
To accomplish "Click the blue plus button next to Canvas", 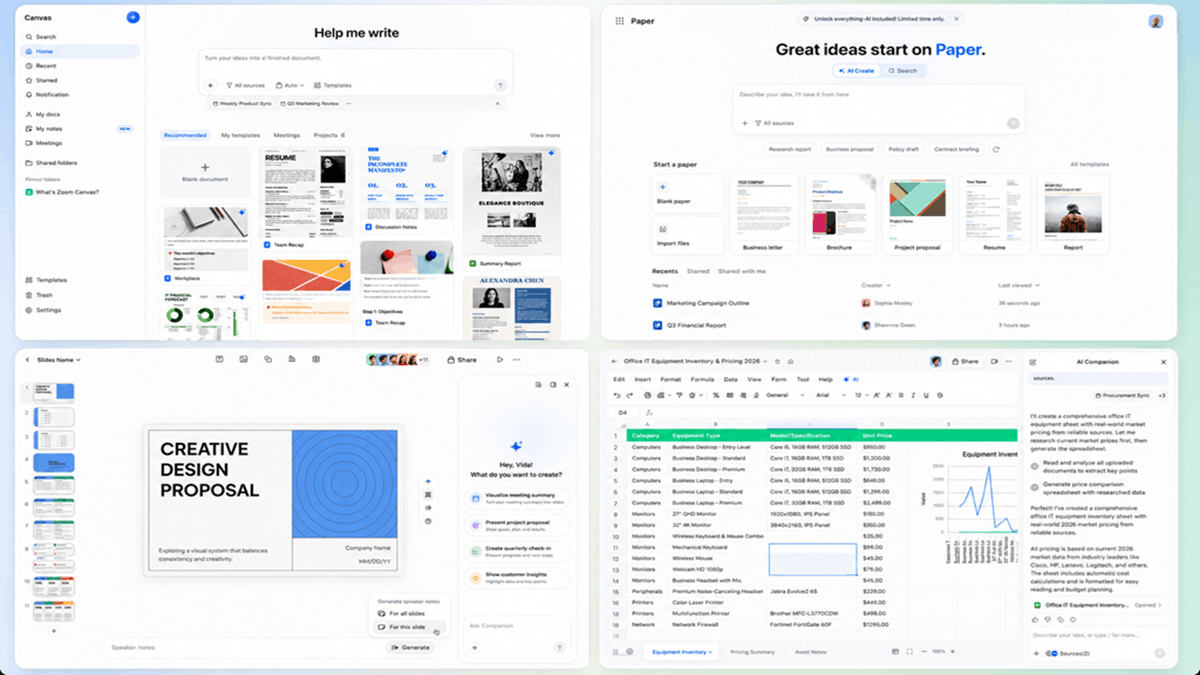I will (x=133, y=18).
